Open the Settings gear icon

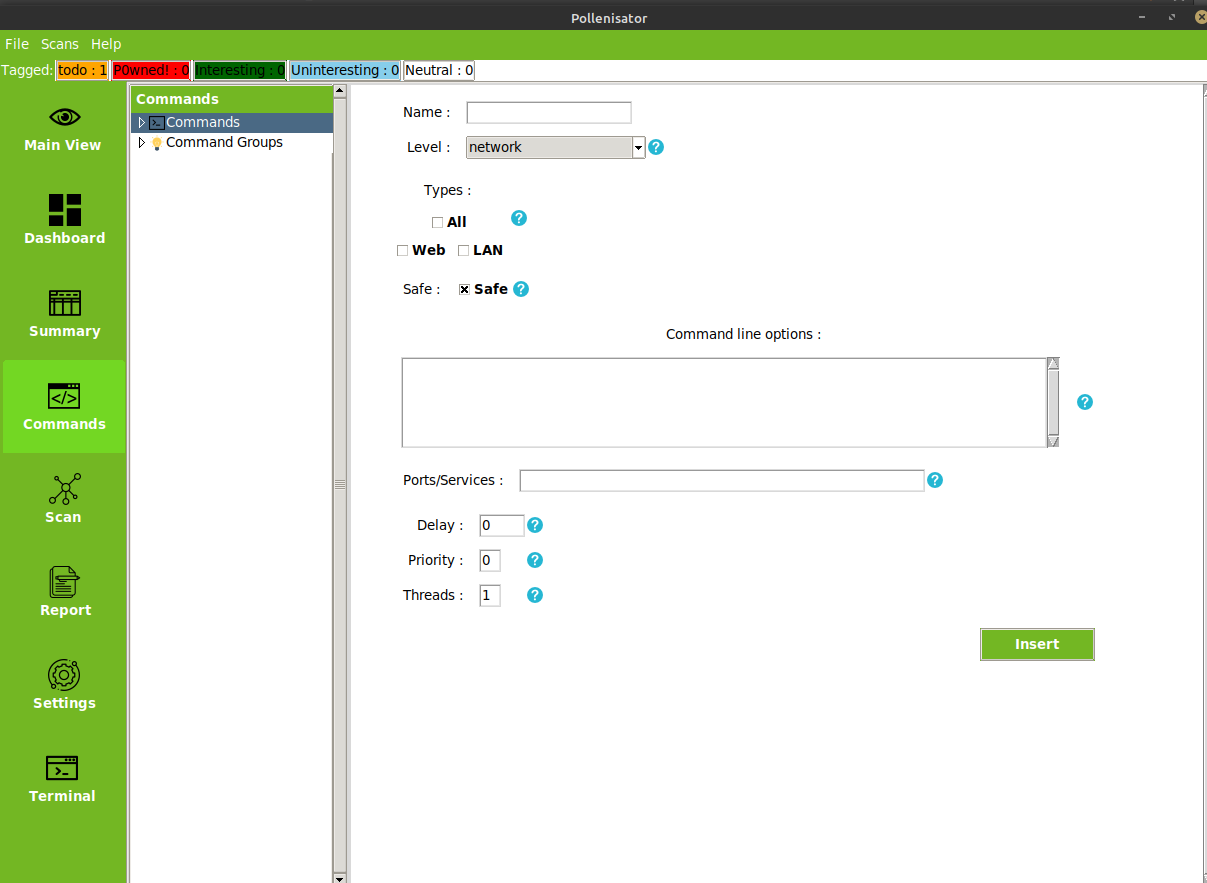click(x=64, y=675)
